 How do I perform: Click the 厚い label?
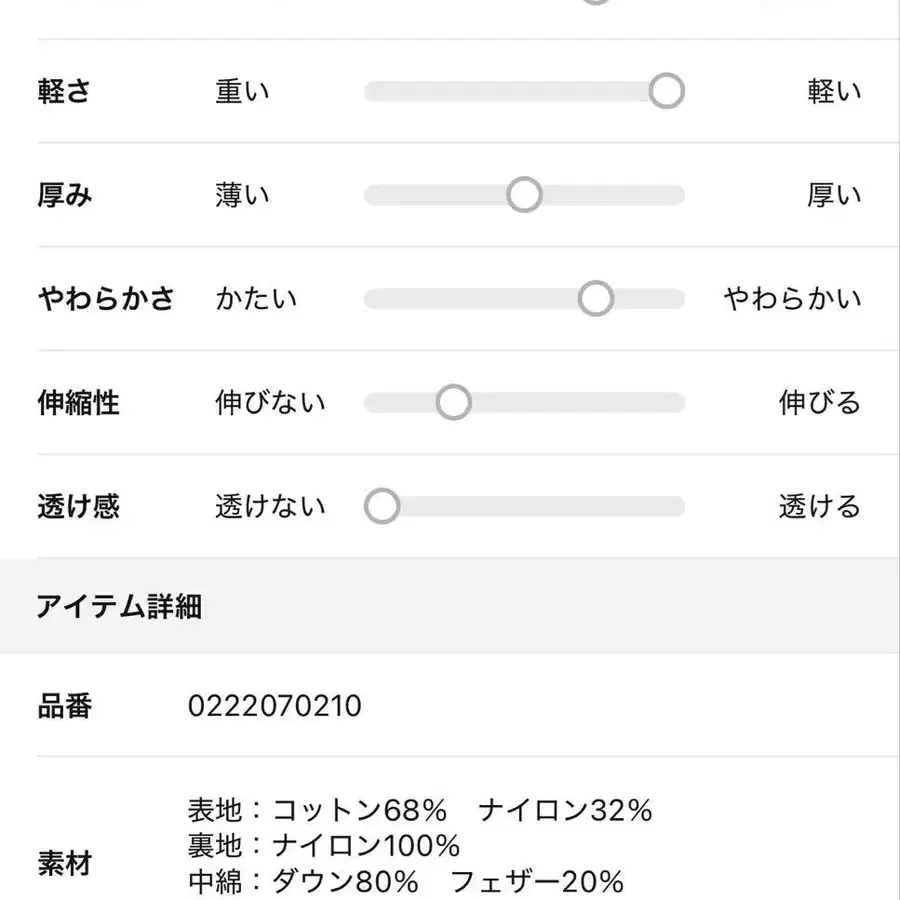coord(834,195)
